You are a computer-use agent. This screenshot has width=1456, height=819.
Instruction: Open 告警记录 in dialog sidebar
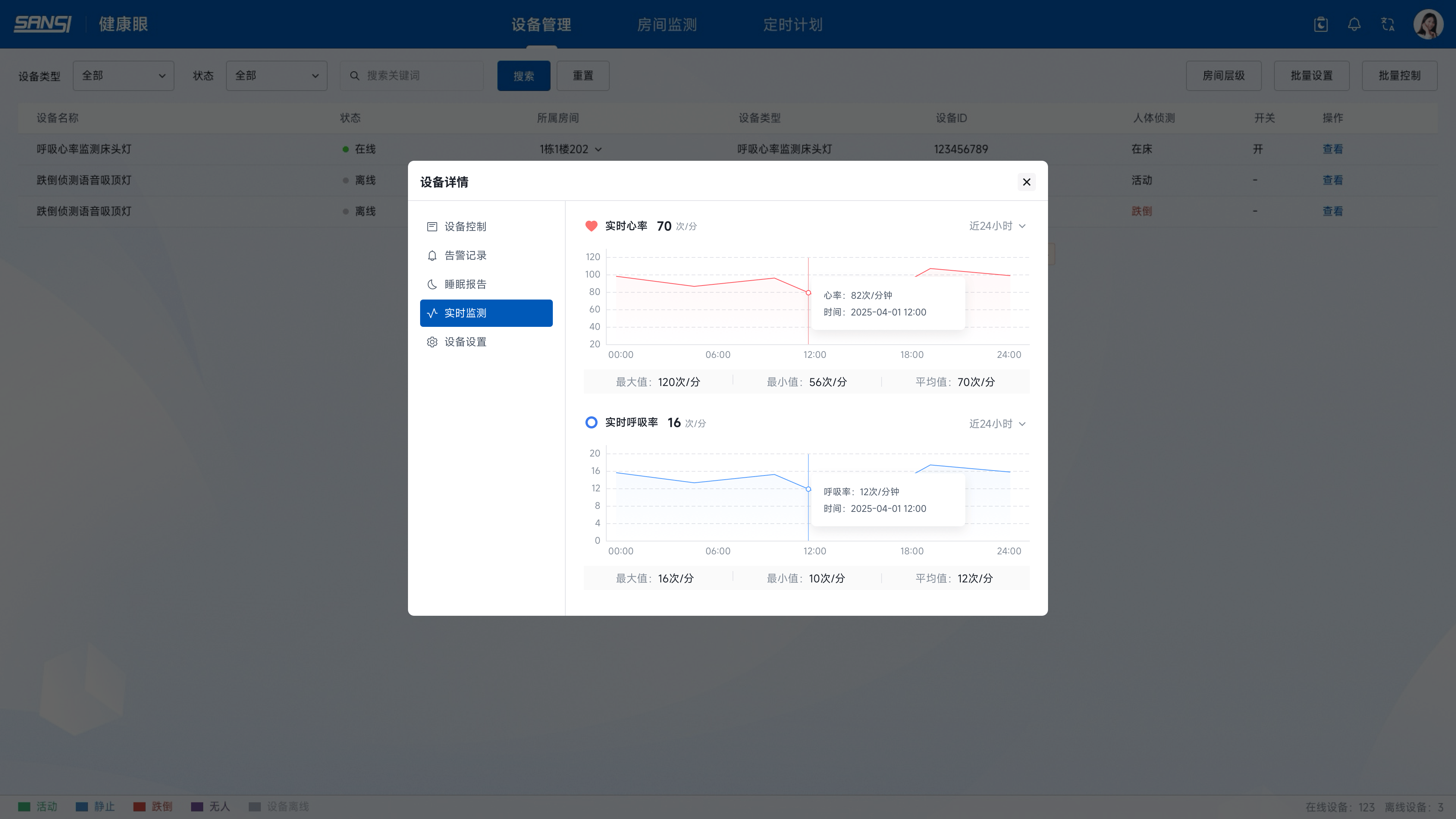[x=486, y=256]
